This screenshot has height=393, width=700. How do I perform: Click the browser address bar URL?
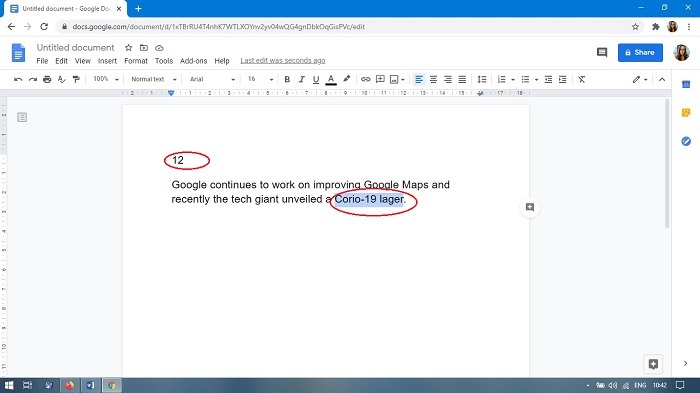(219, 27)
